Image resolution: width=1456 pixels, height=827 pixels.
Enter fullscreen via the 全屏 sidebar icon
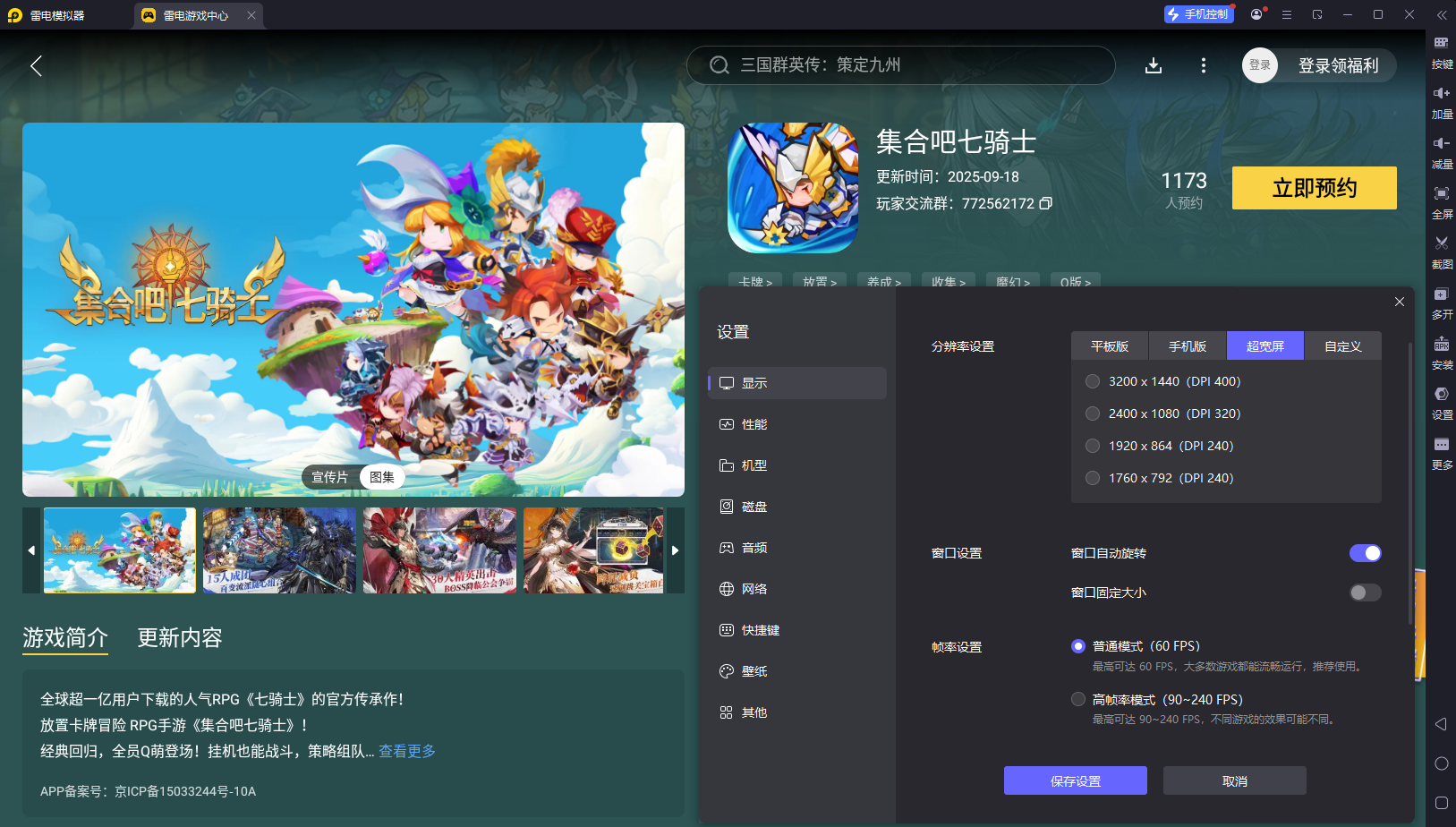(1441, 202)
